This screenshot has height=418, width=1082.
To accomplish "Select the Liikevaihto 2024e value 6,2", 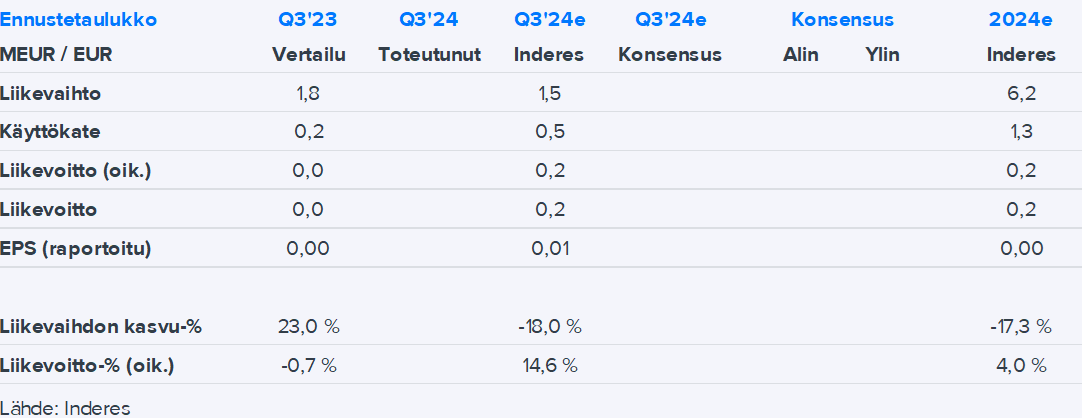I will click(1021, 94).
